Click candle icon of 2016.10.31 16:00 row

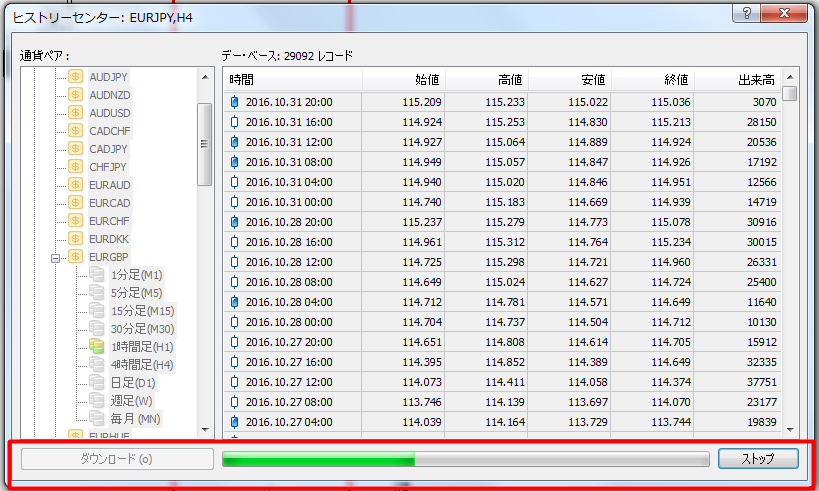[x=235, y=122]
